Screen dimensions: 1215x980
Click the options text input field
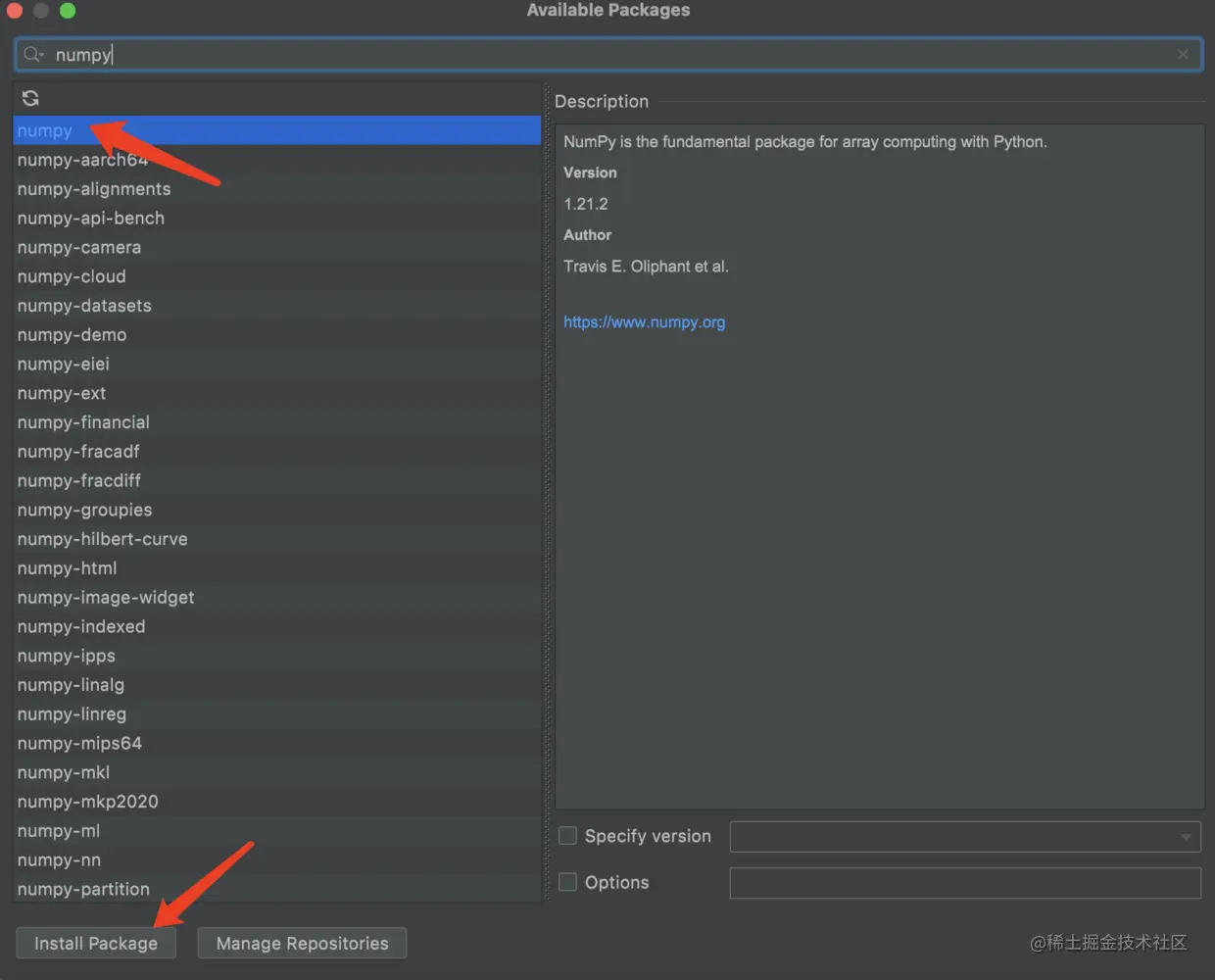tap(965, 883)
